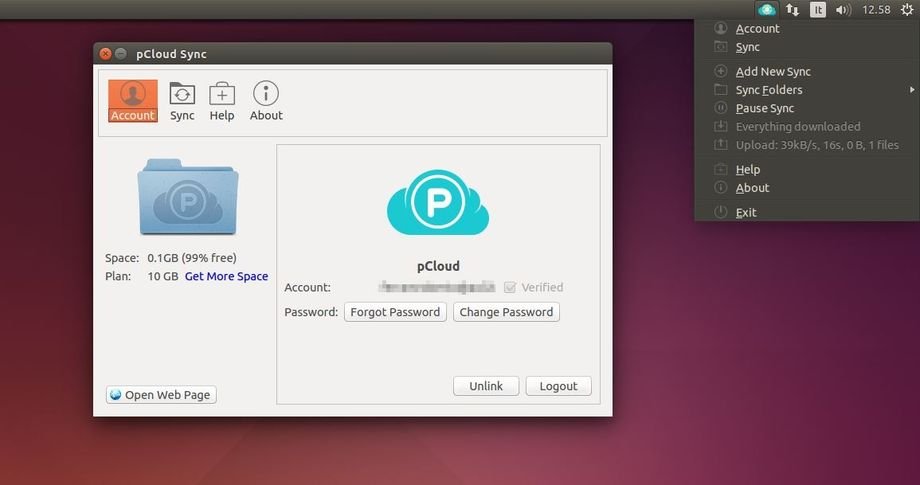Screen dimensions: 920x485
Task: Click the Change Password button
Action: pos(506,312)
